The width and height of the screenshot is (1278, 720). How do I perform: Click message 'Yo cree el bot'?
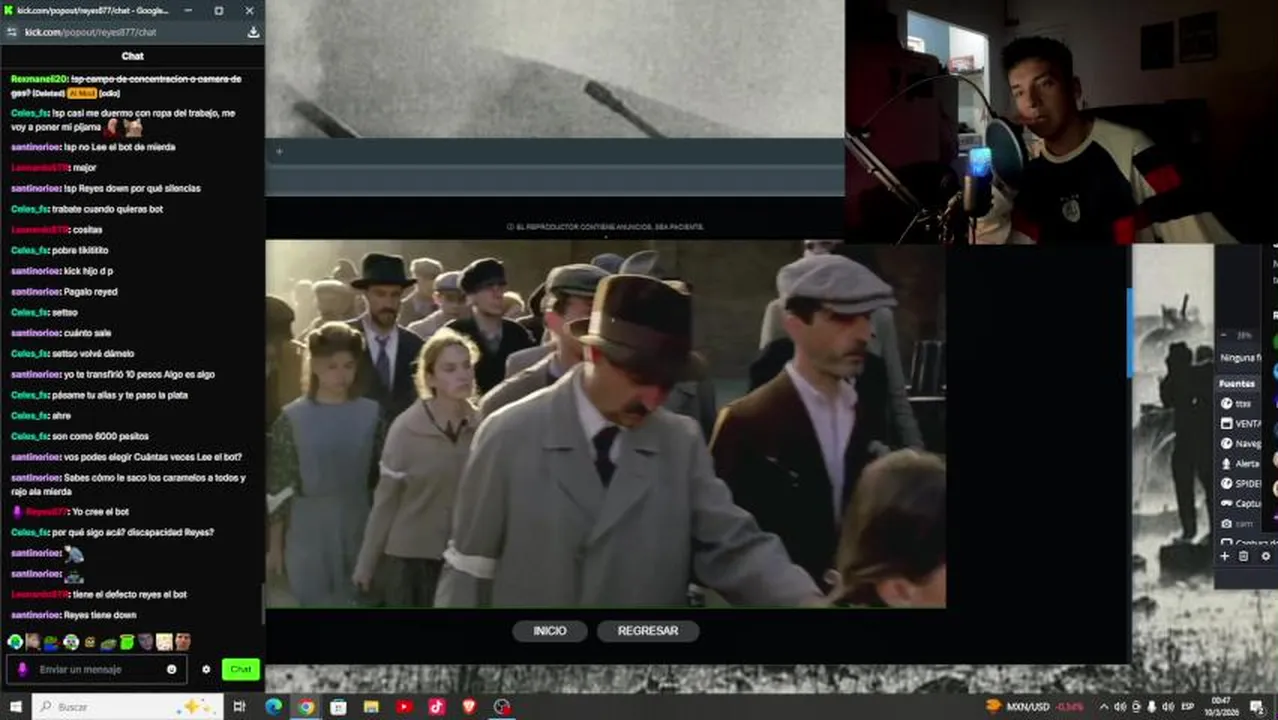click(101, 512)
